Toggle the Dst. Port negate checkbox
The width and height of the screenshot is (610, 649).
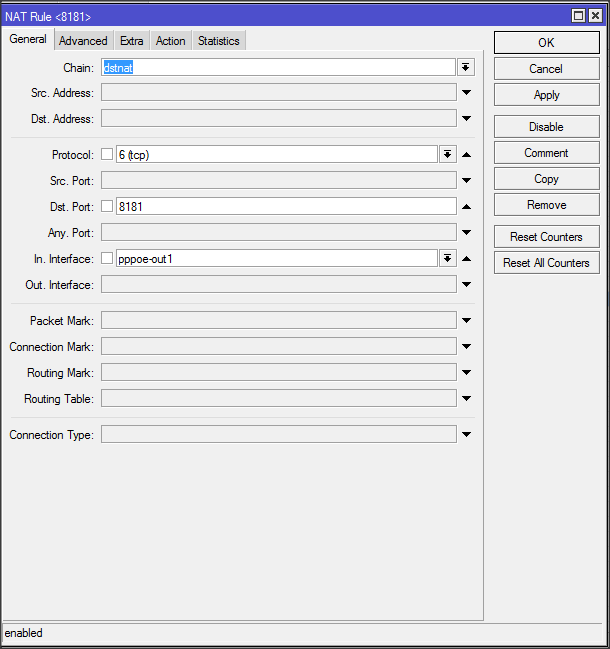pos(107,206)
